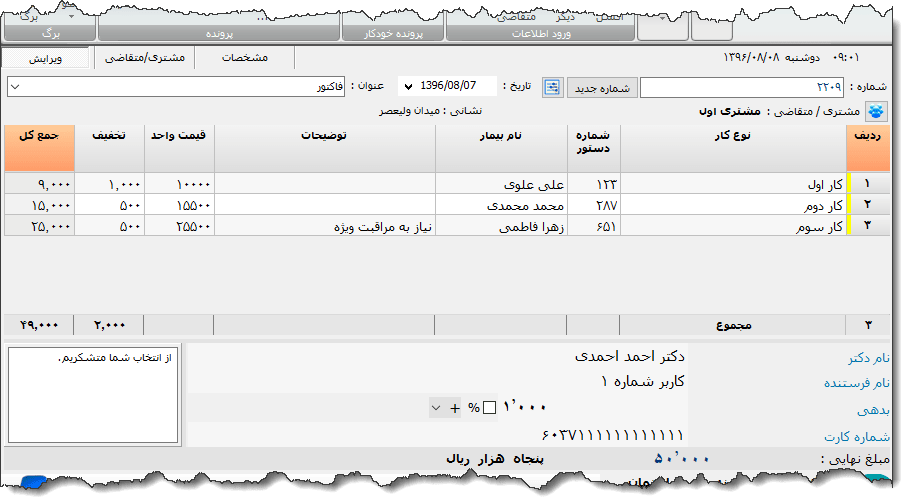
Task: Toggle the % percent checkbox in بدهی row
Action: 490,408
